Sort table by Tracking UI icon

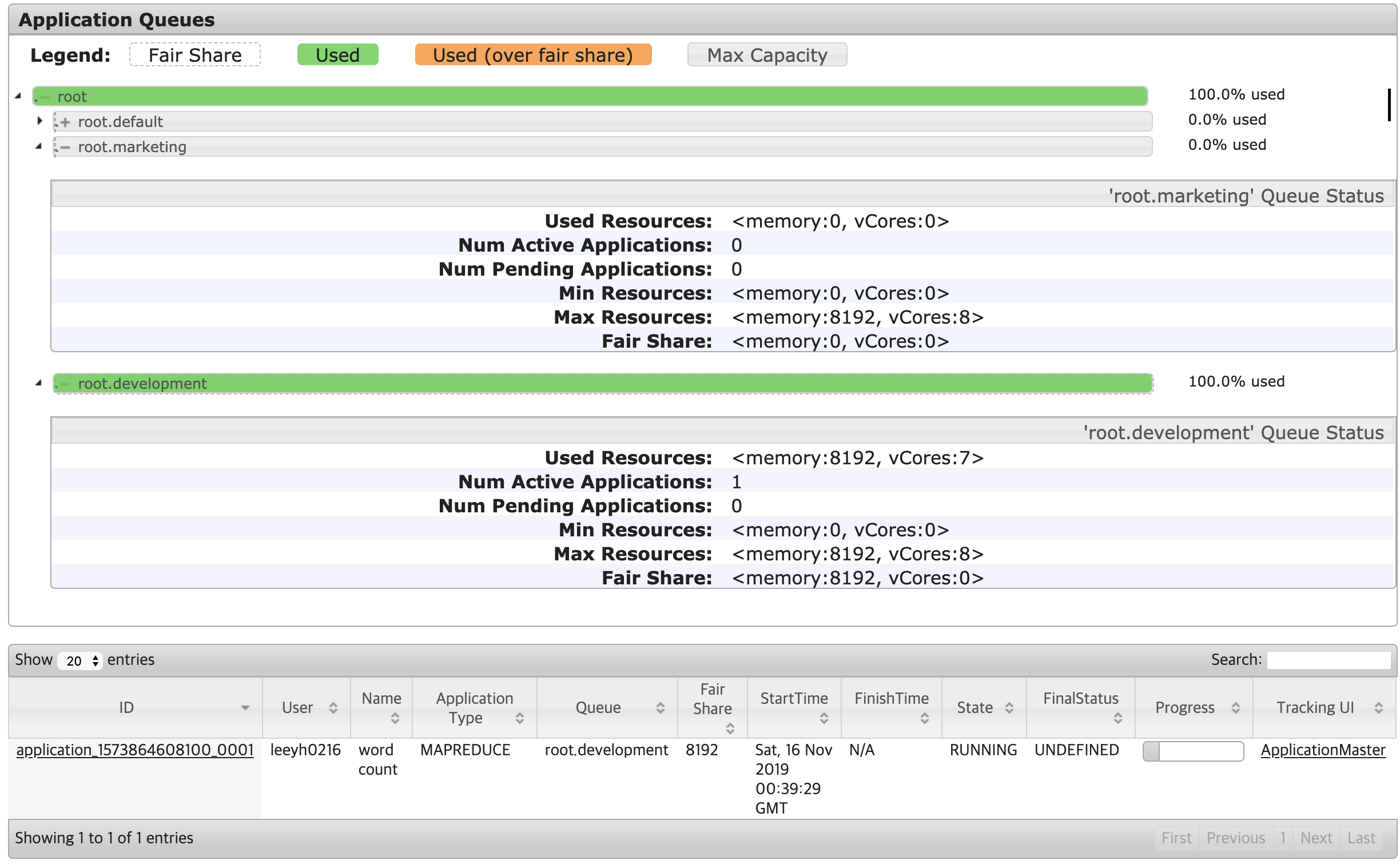(x=1378, y=708)
